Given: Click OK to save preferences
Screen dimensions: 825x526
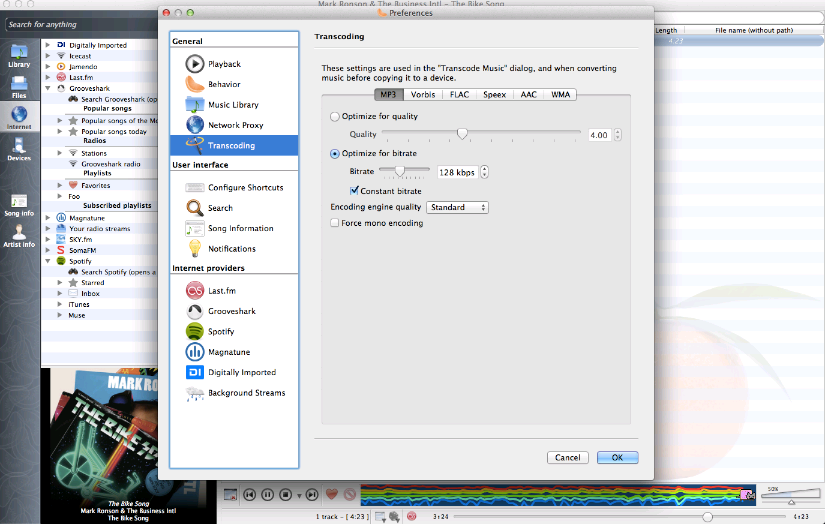Looking at the screenshot, I should (618, 458).
